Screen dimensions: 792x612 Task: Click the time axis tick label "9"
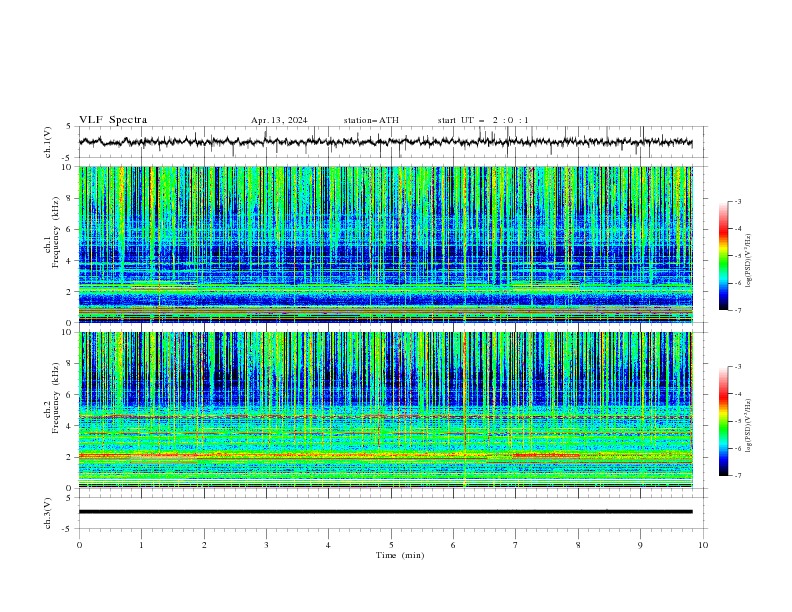[640, 545]
